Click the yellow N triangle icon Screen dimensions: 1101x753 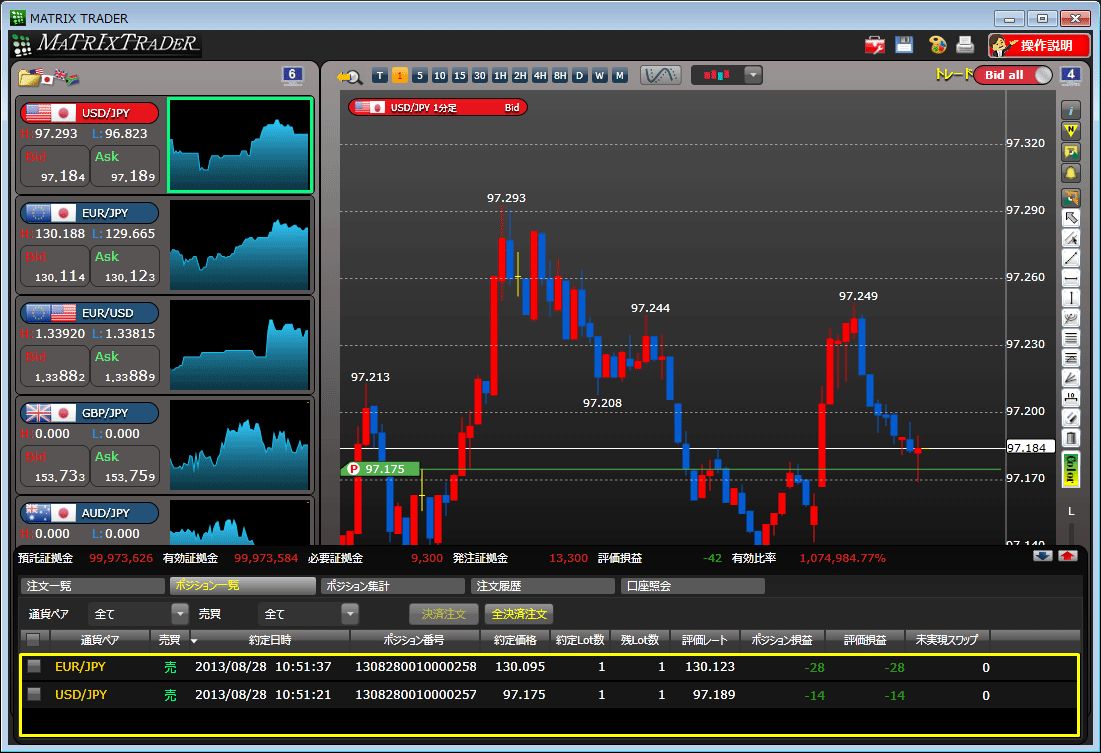click(1070, 131)
